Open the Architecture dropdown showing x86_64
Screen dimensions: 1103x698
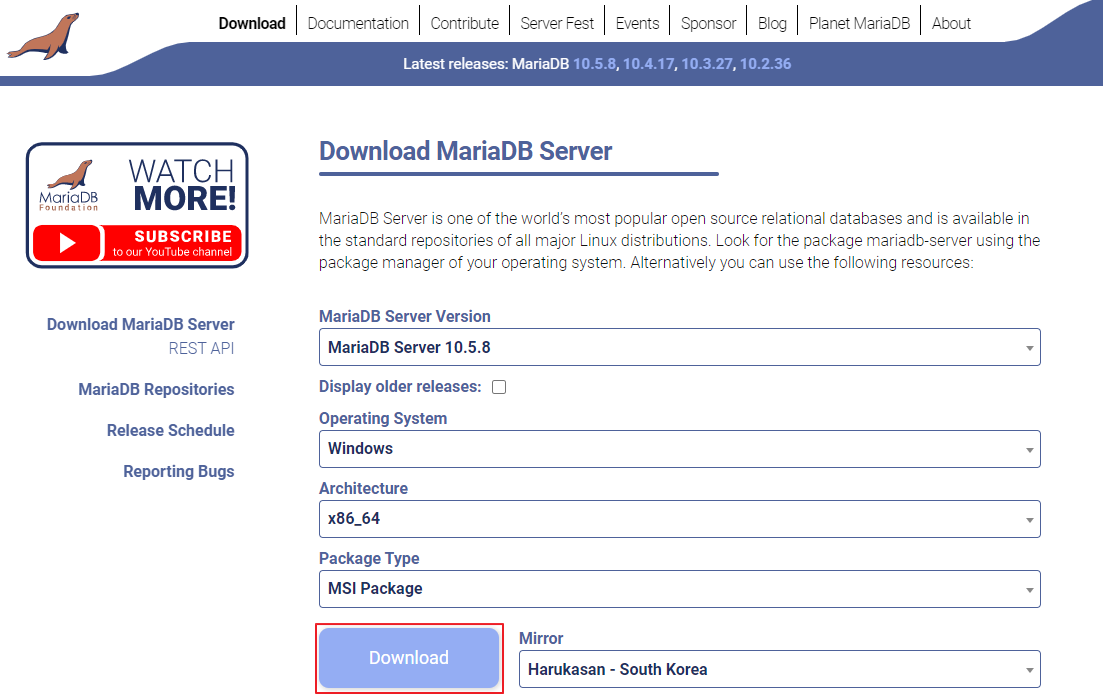[680, 519]
